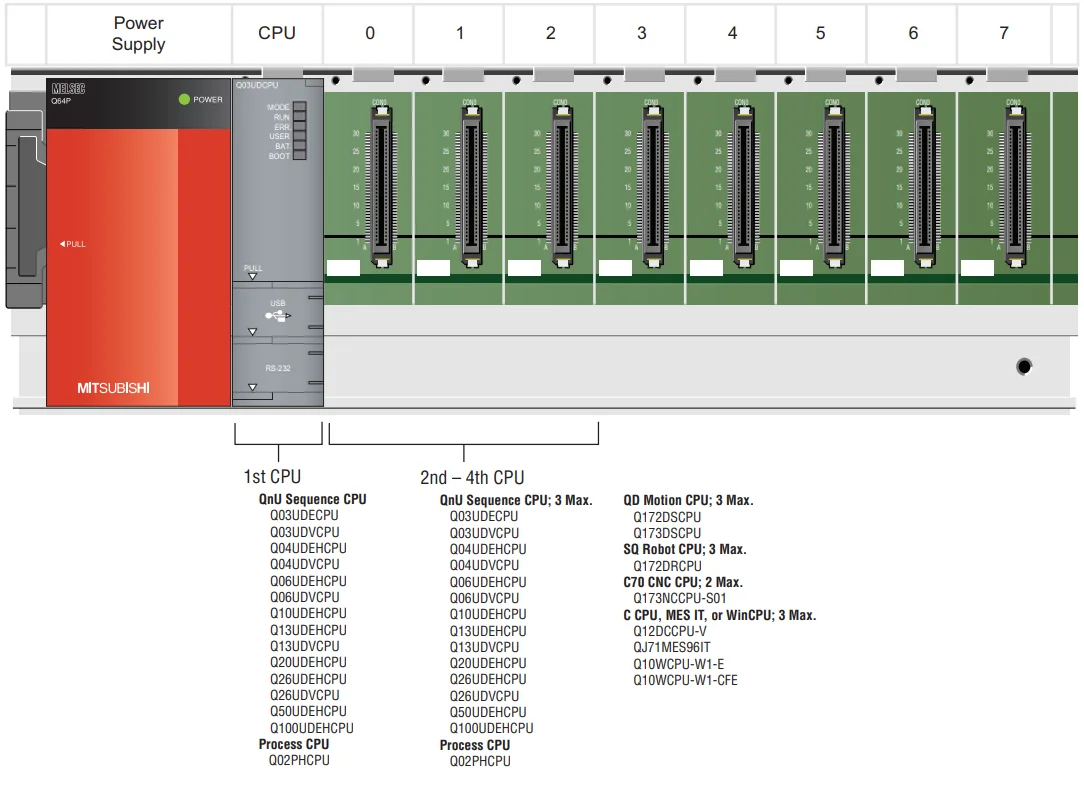Click the MELSEC logo on power supply
The height and width of the screenshot is (794, 1084).
(69, 89)
